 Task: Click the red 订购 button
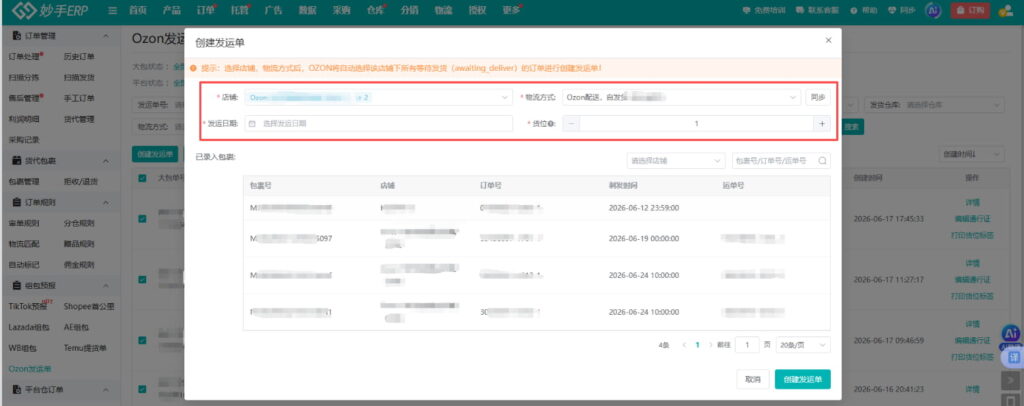pyautogui.click(x=970, y=10)
